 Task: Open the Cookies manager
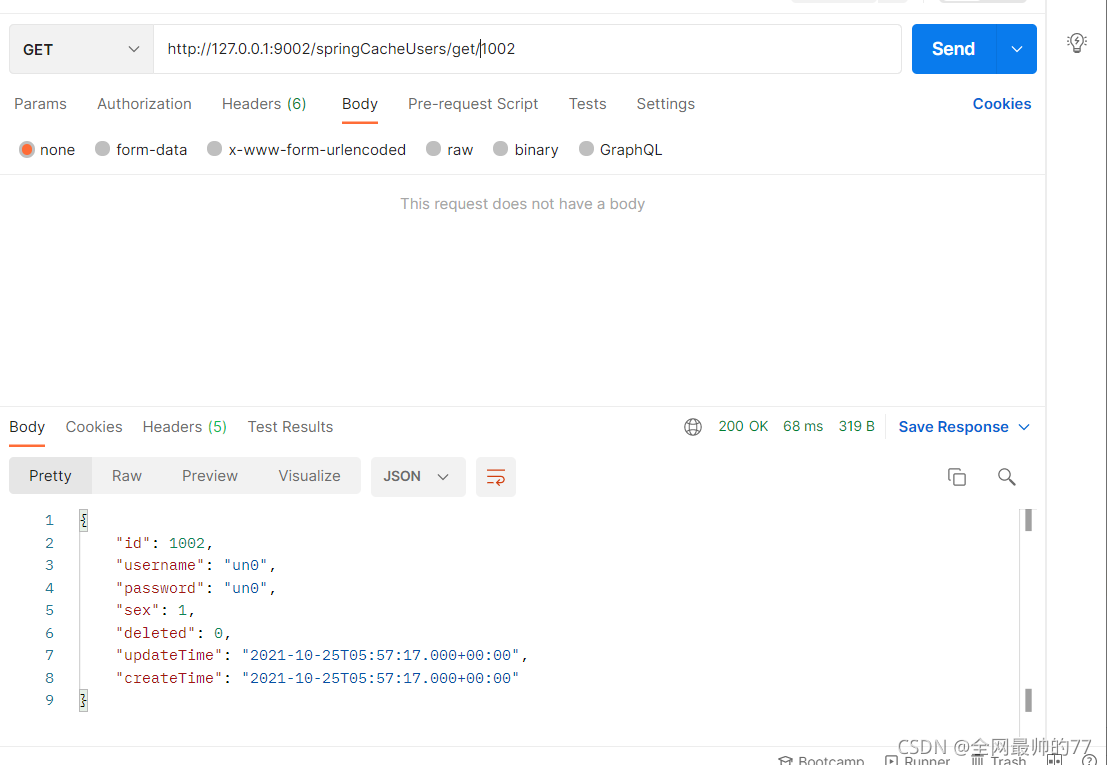pos(1001,104)
